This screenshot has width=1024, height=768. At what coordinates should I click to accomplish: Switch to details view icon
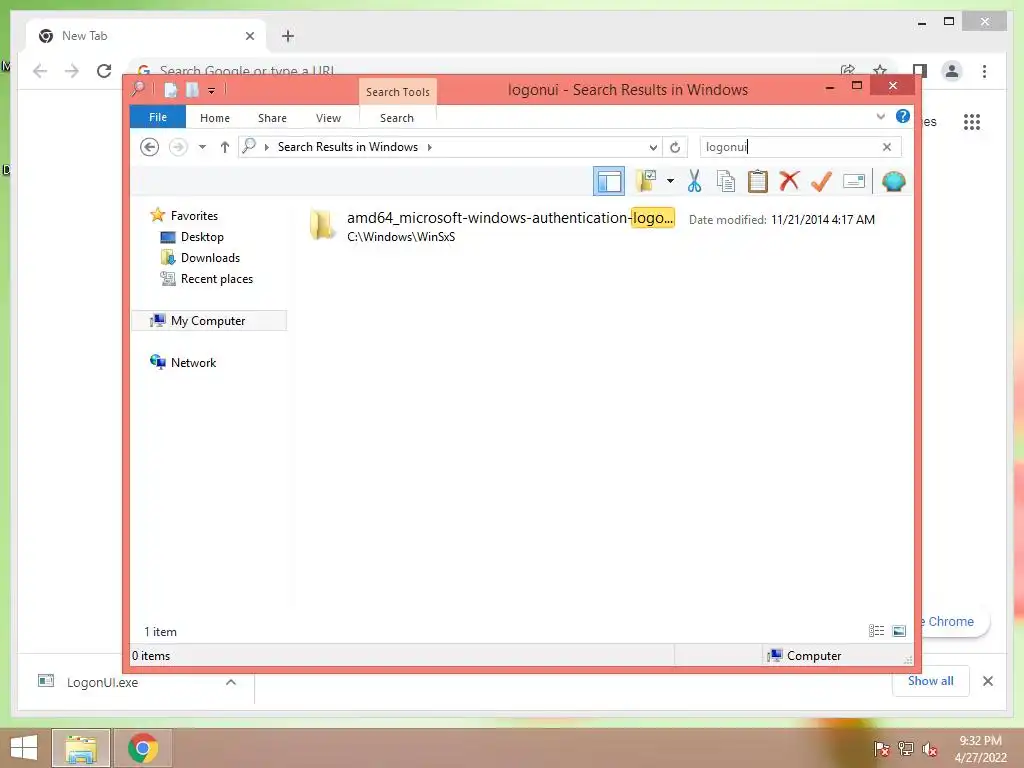(x=876, y=631)
